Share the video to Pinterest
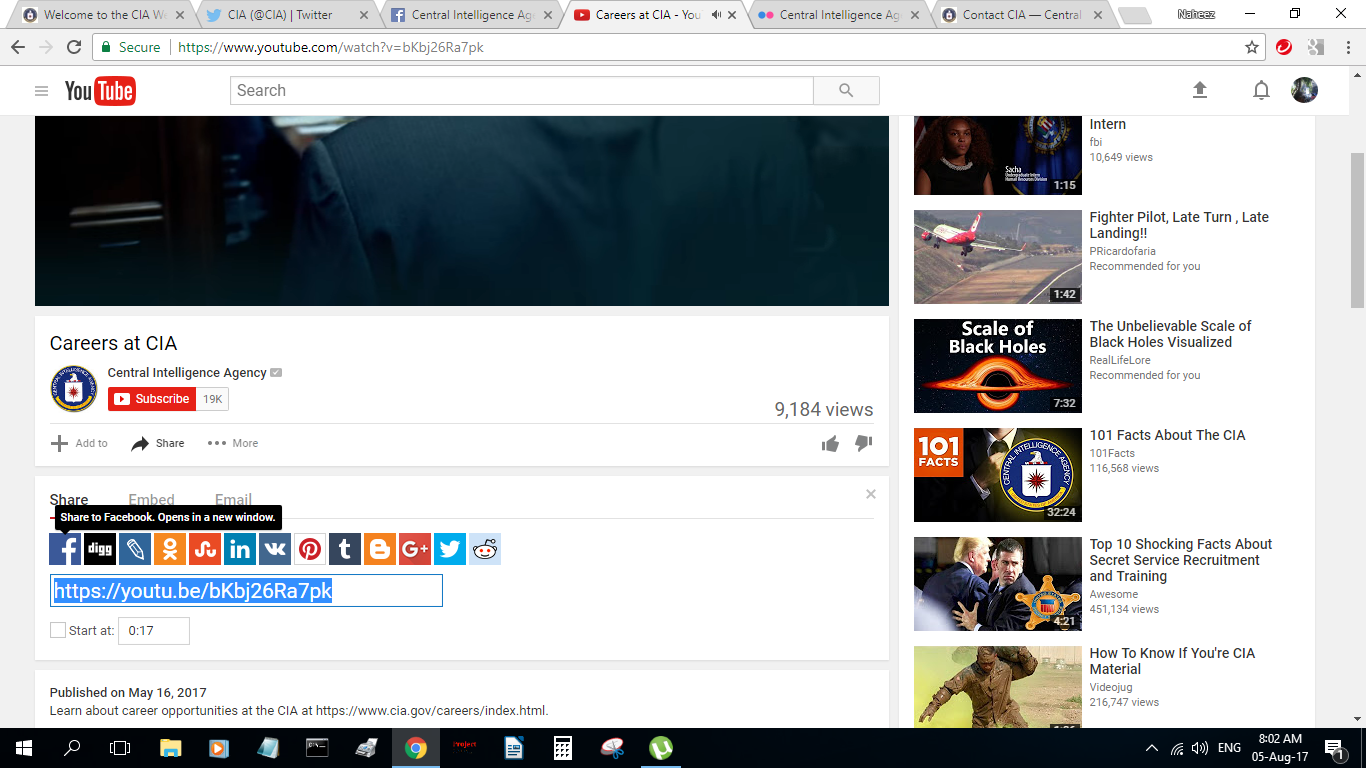 [310, 549]
